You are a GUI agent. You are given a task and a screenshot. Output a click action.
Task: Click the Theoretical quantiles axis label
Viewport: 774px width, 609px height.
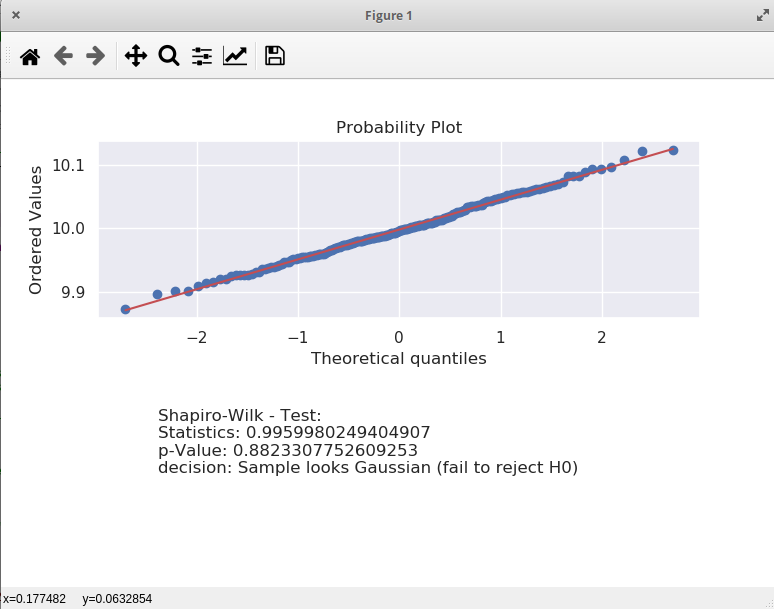pos(398,358)
